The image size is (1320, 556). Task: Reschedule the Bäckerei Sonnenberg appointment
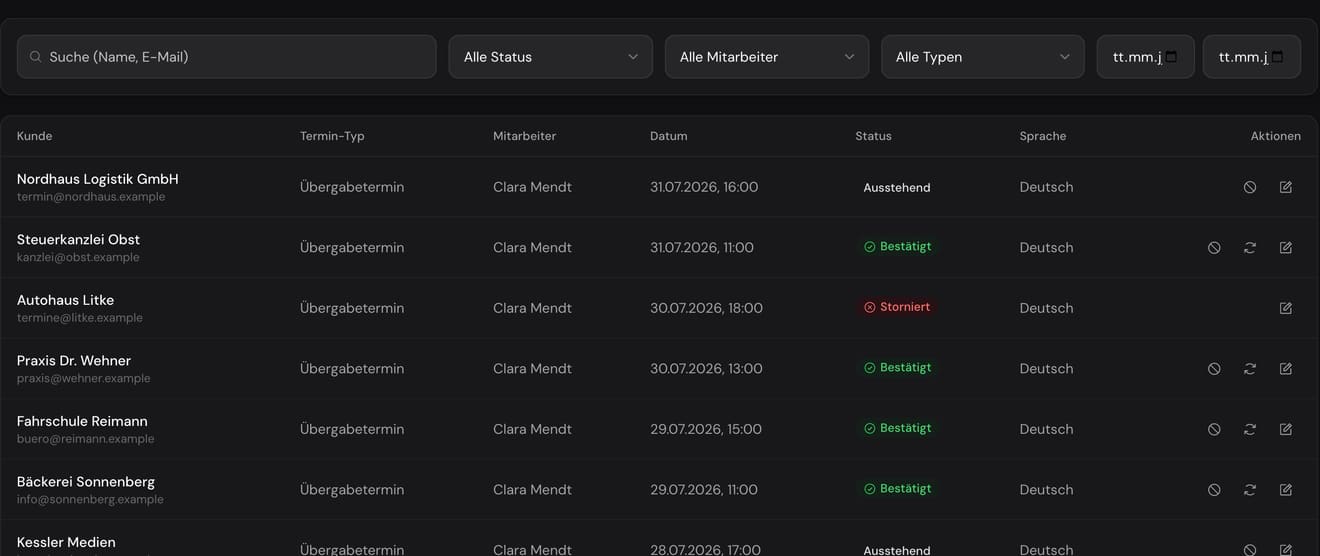(1250, 489)
